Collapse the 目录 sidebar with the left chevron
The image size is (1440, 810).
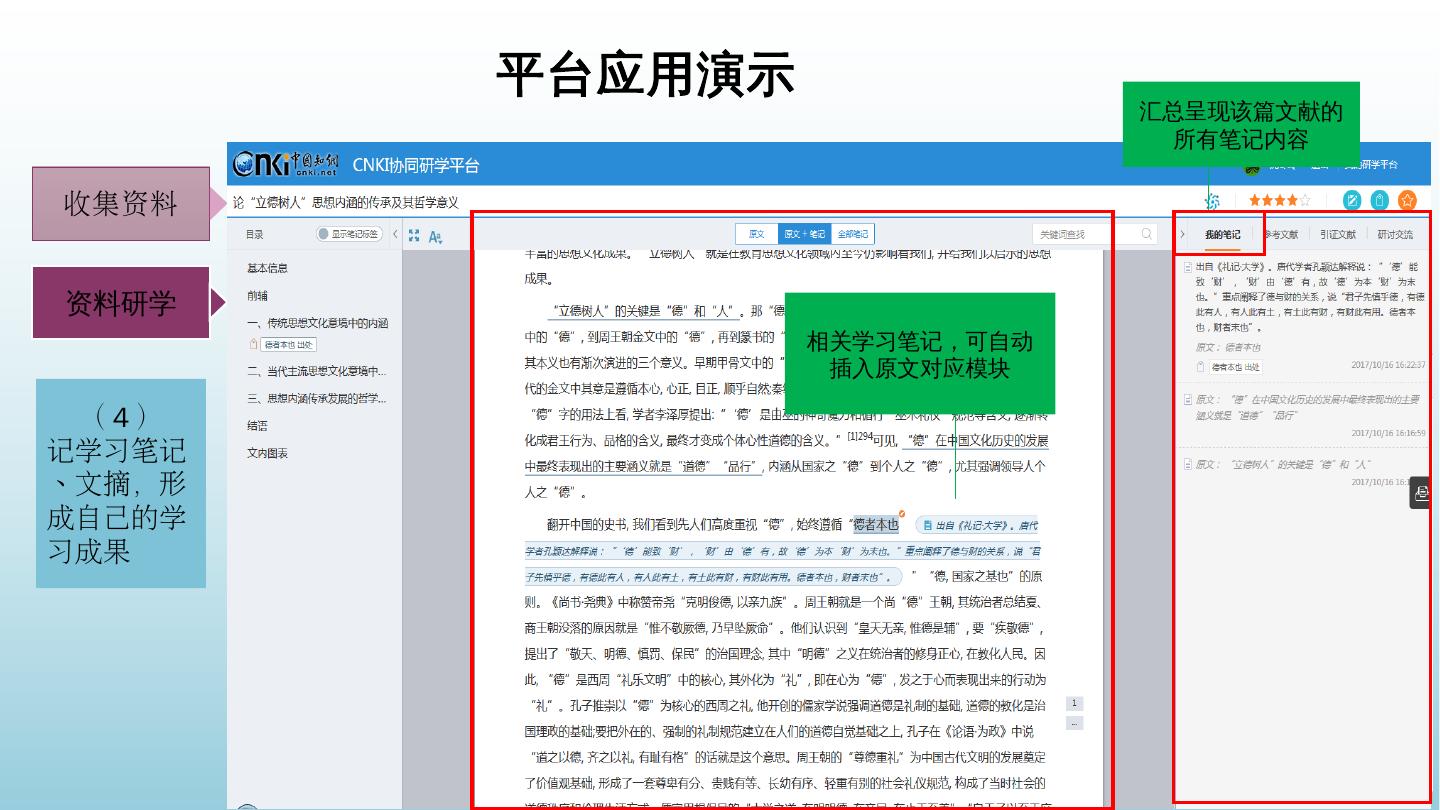point(395,234)
